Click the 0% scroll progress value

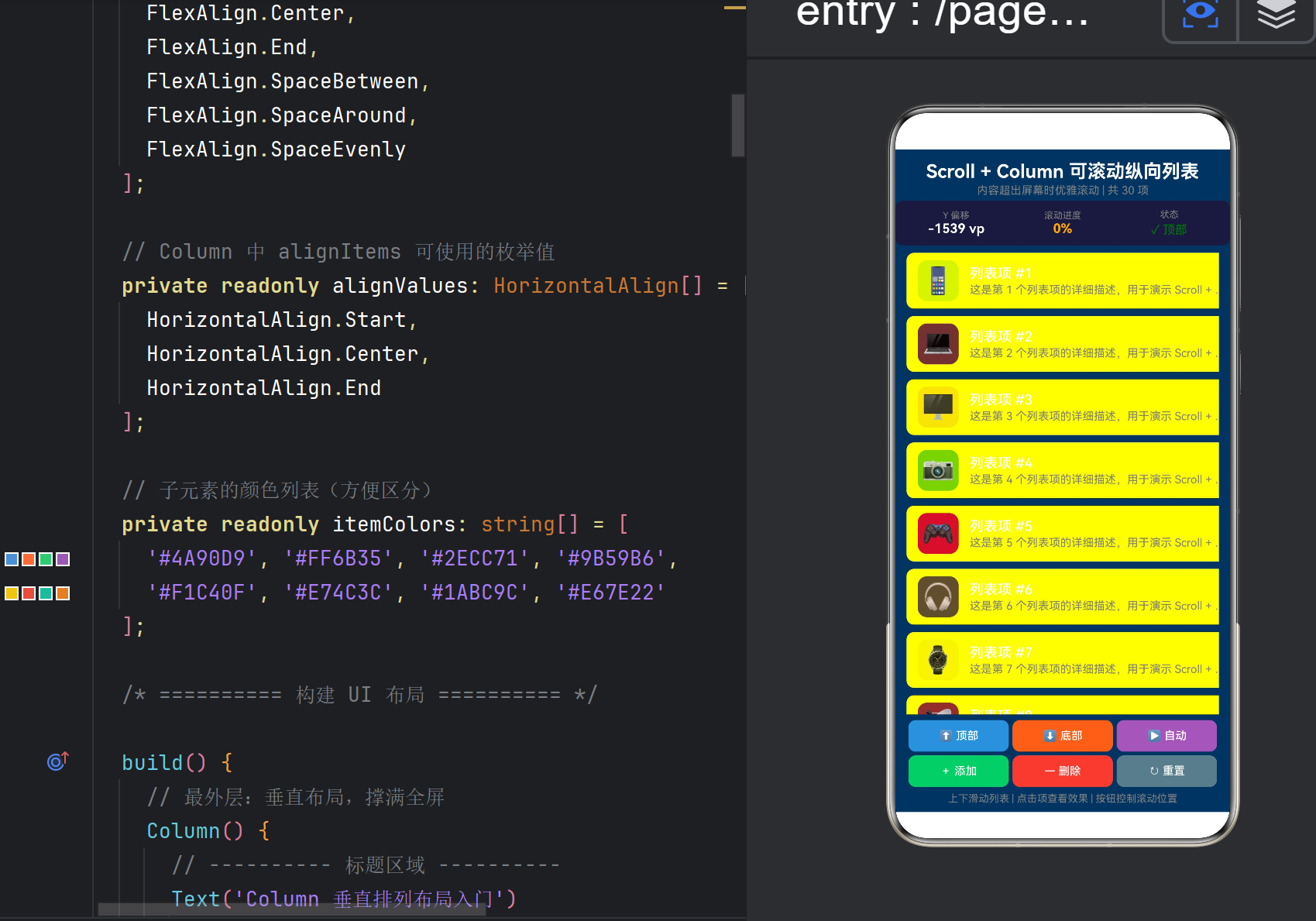tap(1062, 229)
